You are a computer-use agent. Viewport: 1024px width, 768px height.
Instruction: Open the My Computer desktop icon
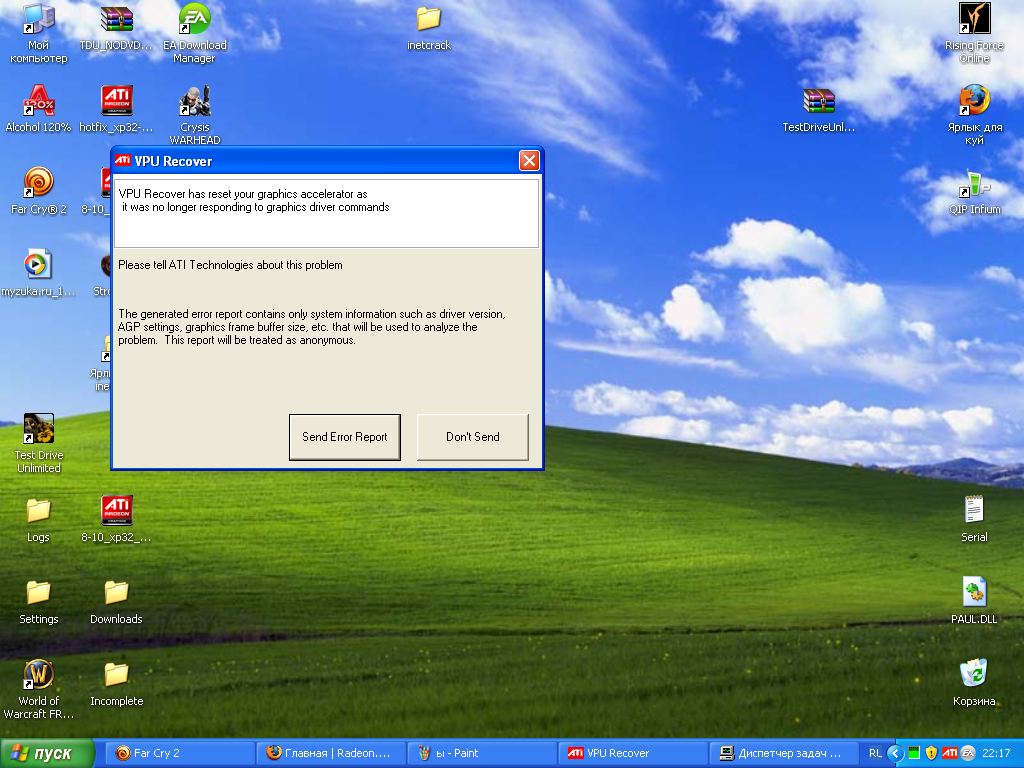[x=39, y=33]
